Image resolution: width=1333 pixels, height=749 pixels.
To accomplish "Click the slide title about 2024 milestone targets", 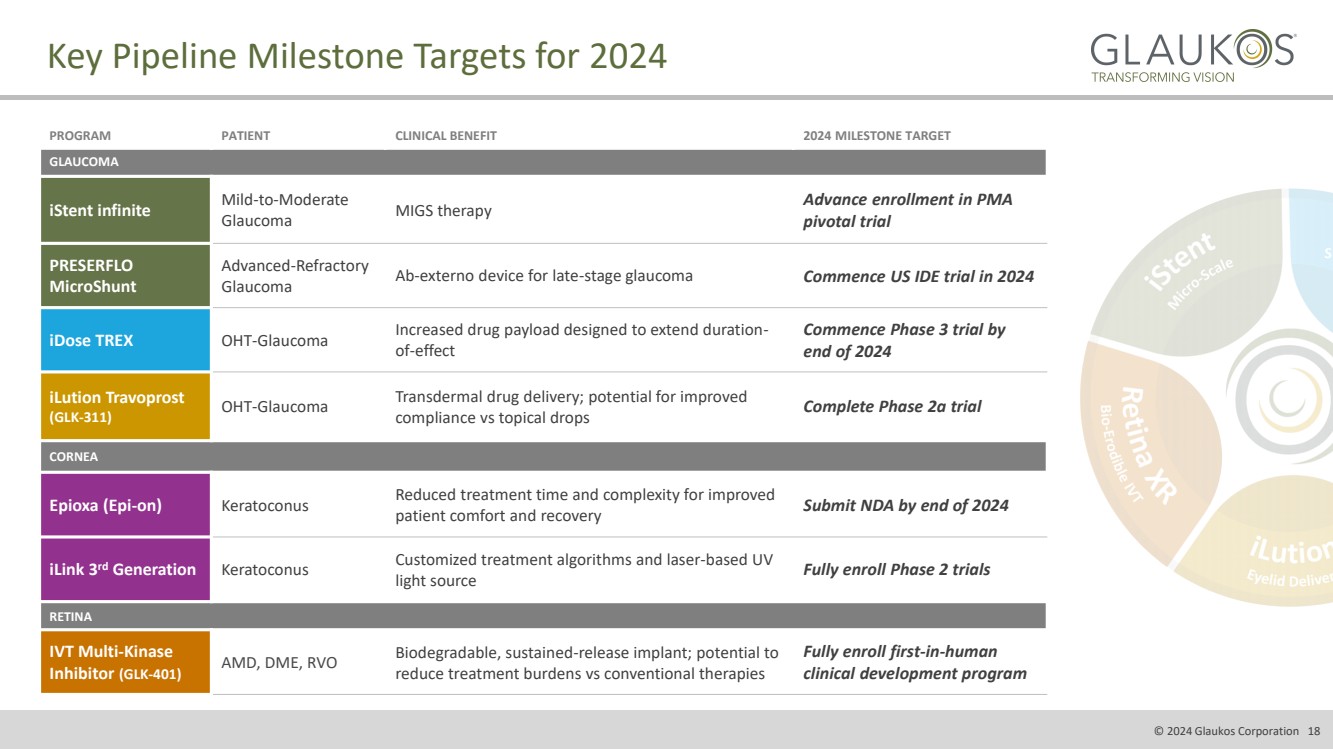I will 357,56.
